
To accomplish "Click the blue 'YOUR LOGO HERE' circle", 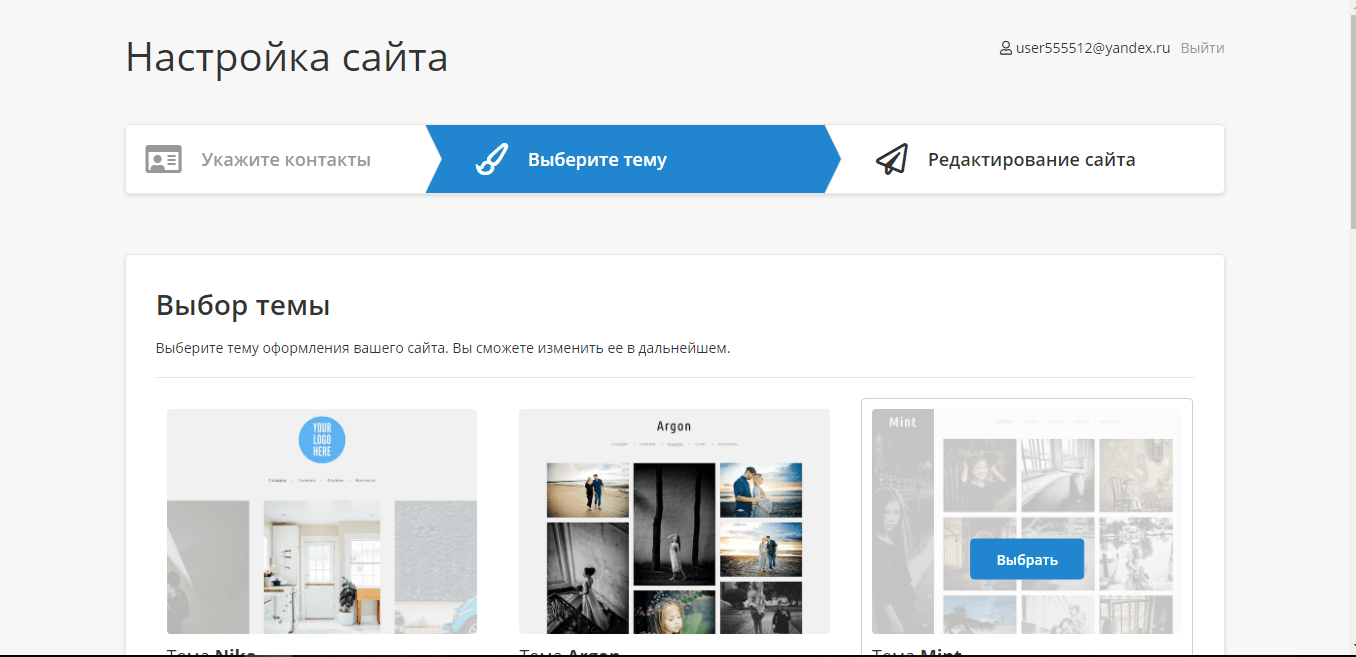I will click(321, 438).
